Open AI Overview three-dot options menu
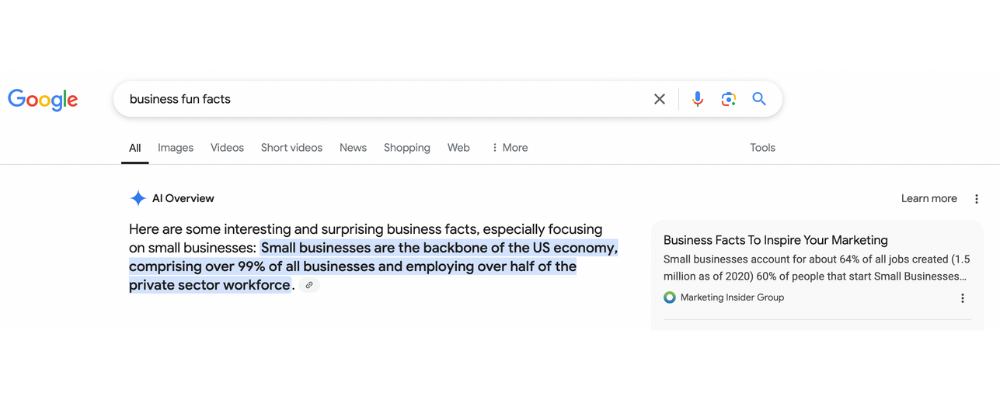The width and height of the screenshot is (1000, 400). pos(977,199)
